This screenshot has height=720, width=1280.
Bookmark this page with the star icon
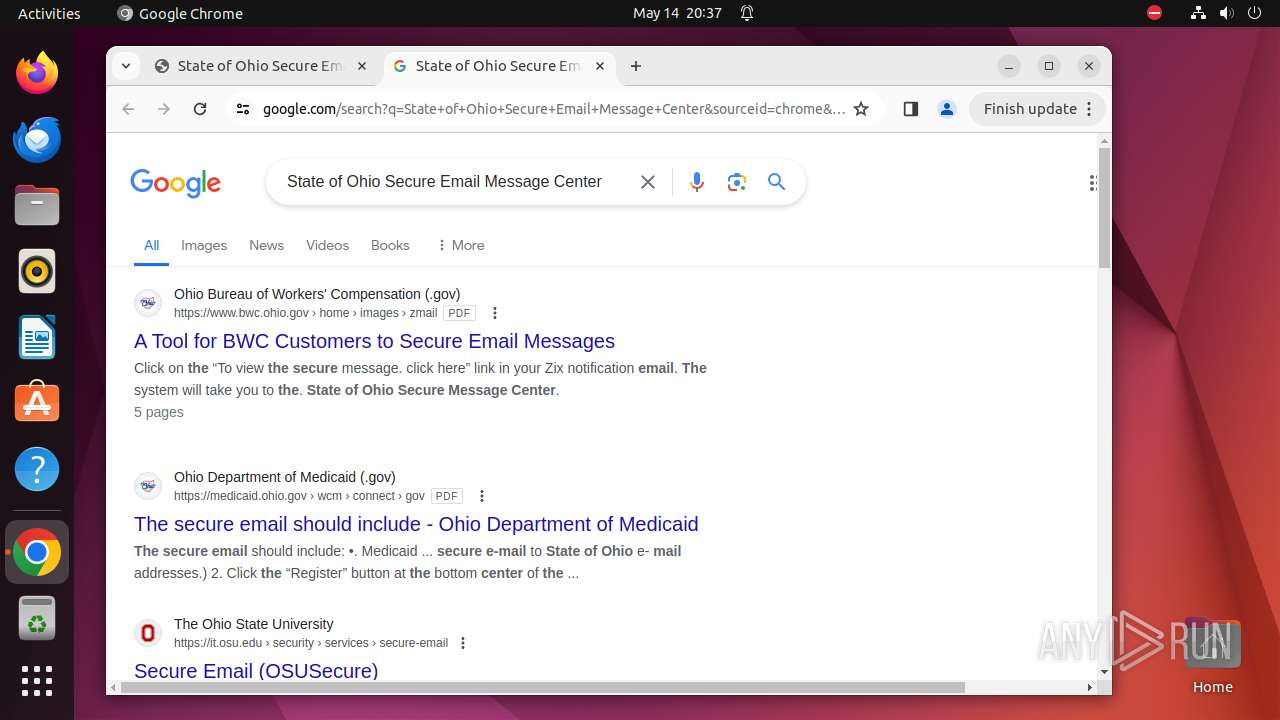click(861, 109)
